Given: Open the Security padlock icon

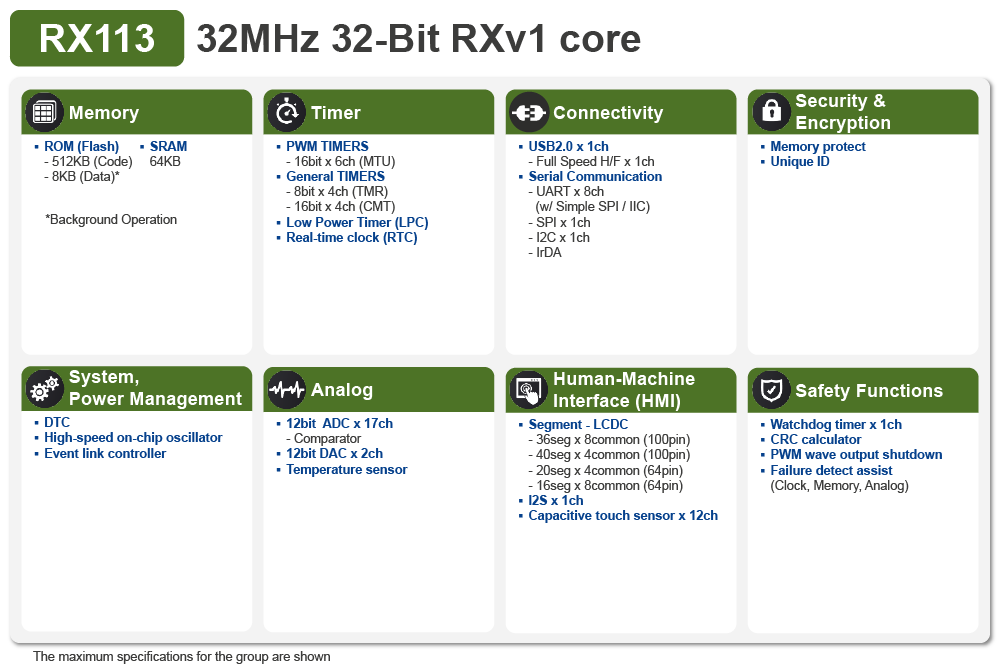Looking at the screenshot, I should (x=771, y=112).
